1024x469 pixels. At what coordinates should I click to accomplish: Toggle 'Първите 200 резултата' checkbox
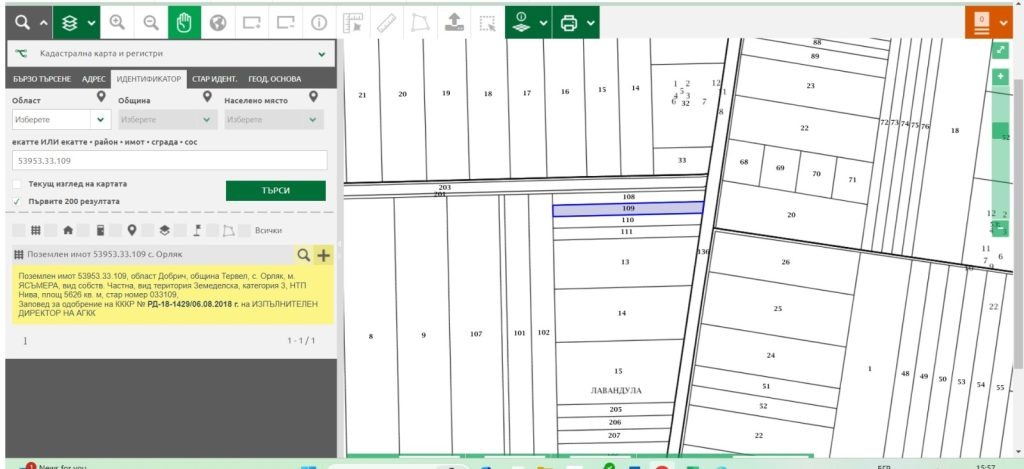(17, 201)
